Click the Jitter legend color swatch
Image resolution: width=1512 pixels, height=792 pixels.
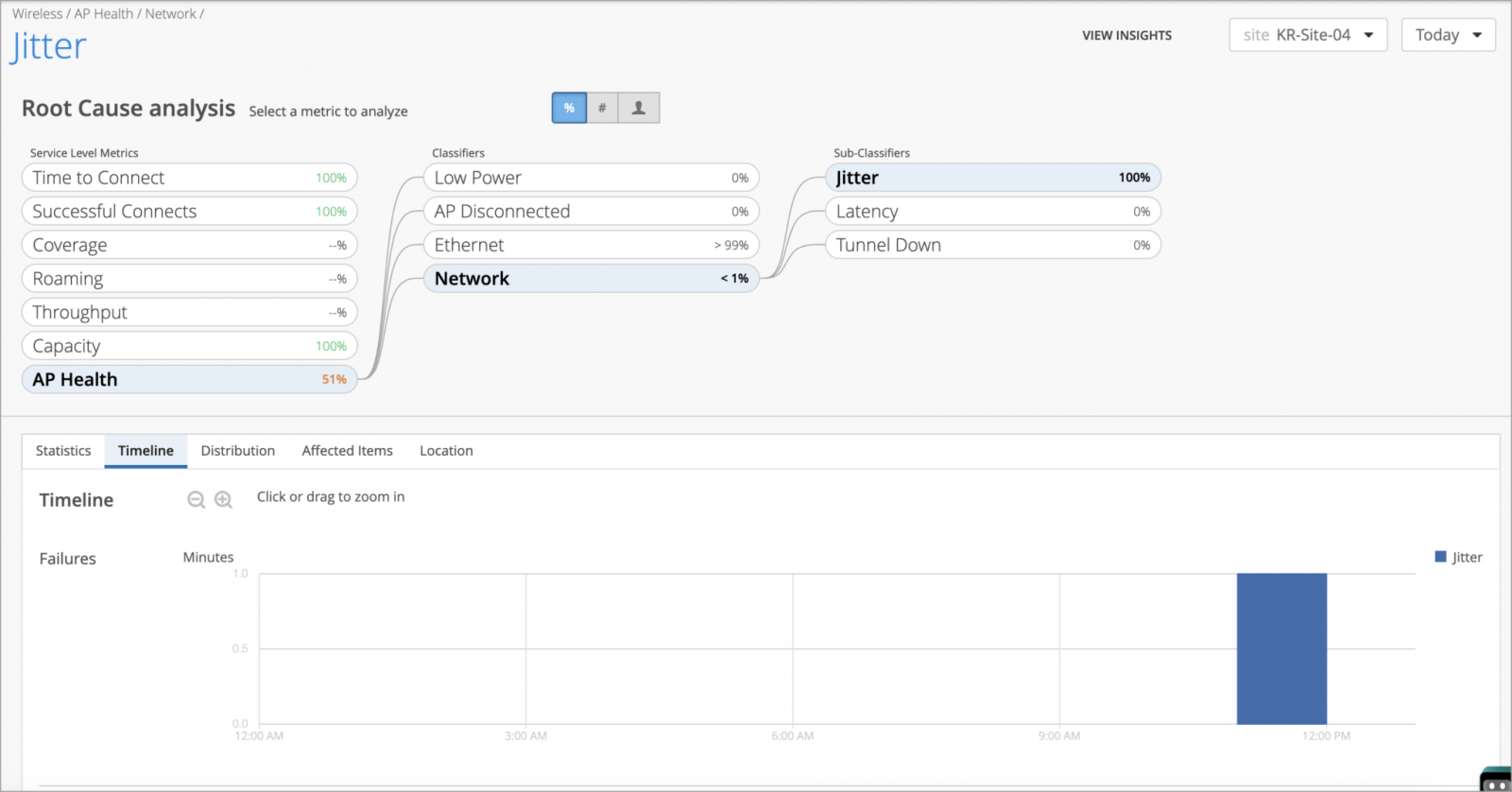[x=1440, y=557]
